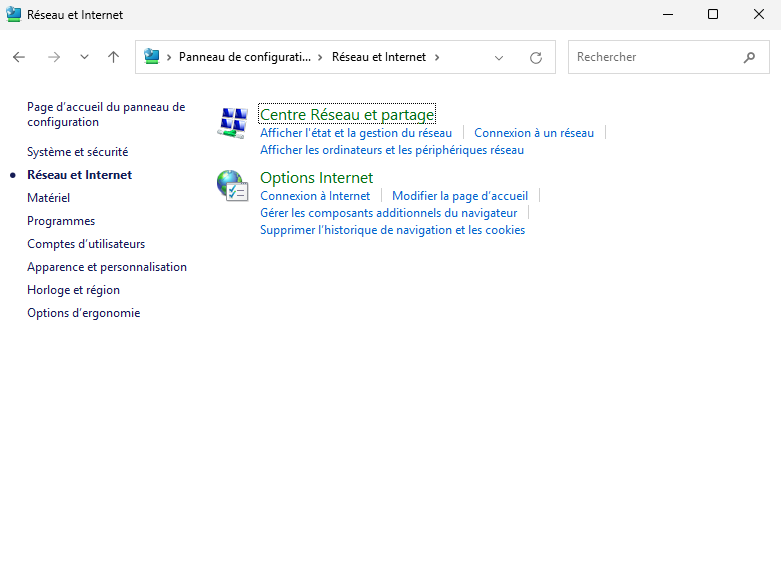Click the Centre Réseau et partage icon
Viewport: 781px width, 587px height.
232,123
